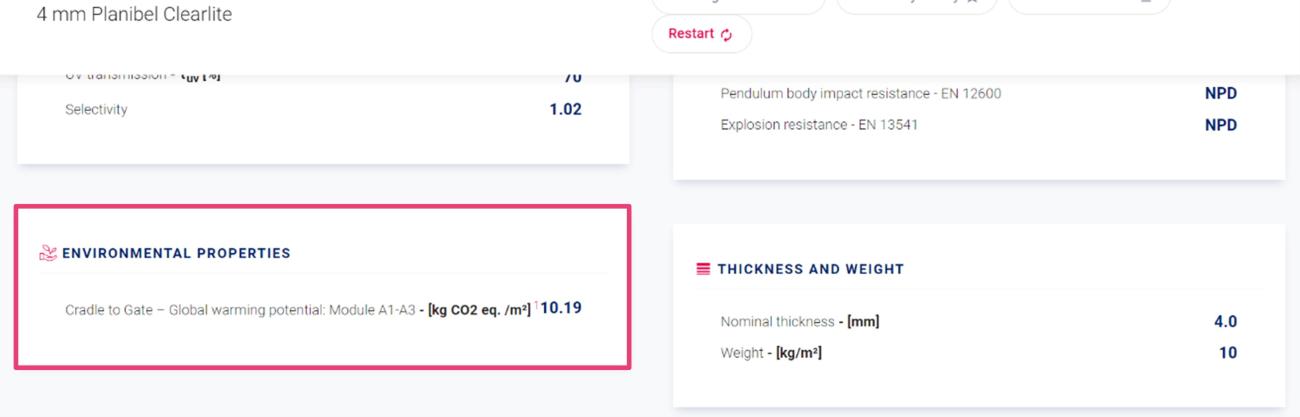Image resolution: width=1300 pixels, height=417 pixels.
Task: Click the Weight kg/m² label
Action: pyautogui.click(x=771, y=353)
